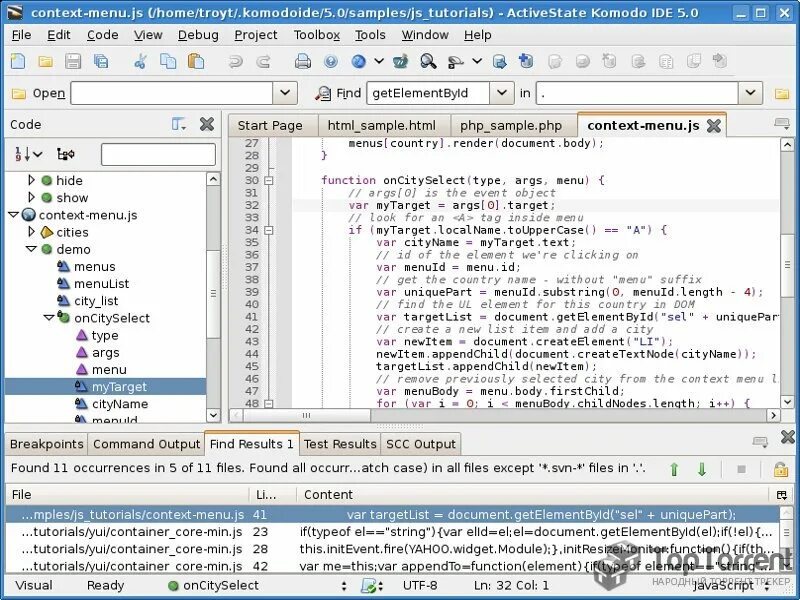Screen dimensions: 800x600
Task: Click the Find magnifier toolbar icon
Action: (428, 62)
